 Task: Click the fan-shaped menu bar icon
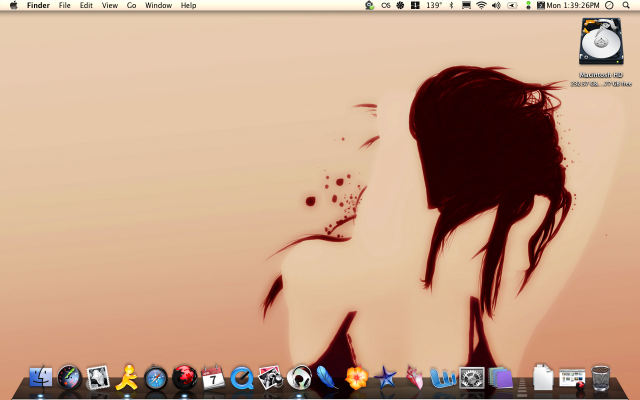(x=400, y=5)
